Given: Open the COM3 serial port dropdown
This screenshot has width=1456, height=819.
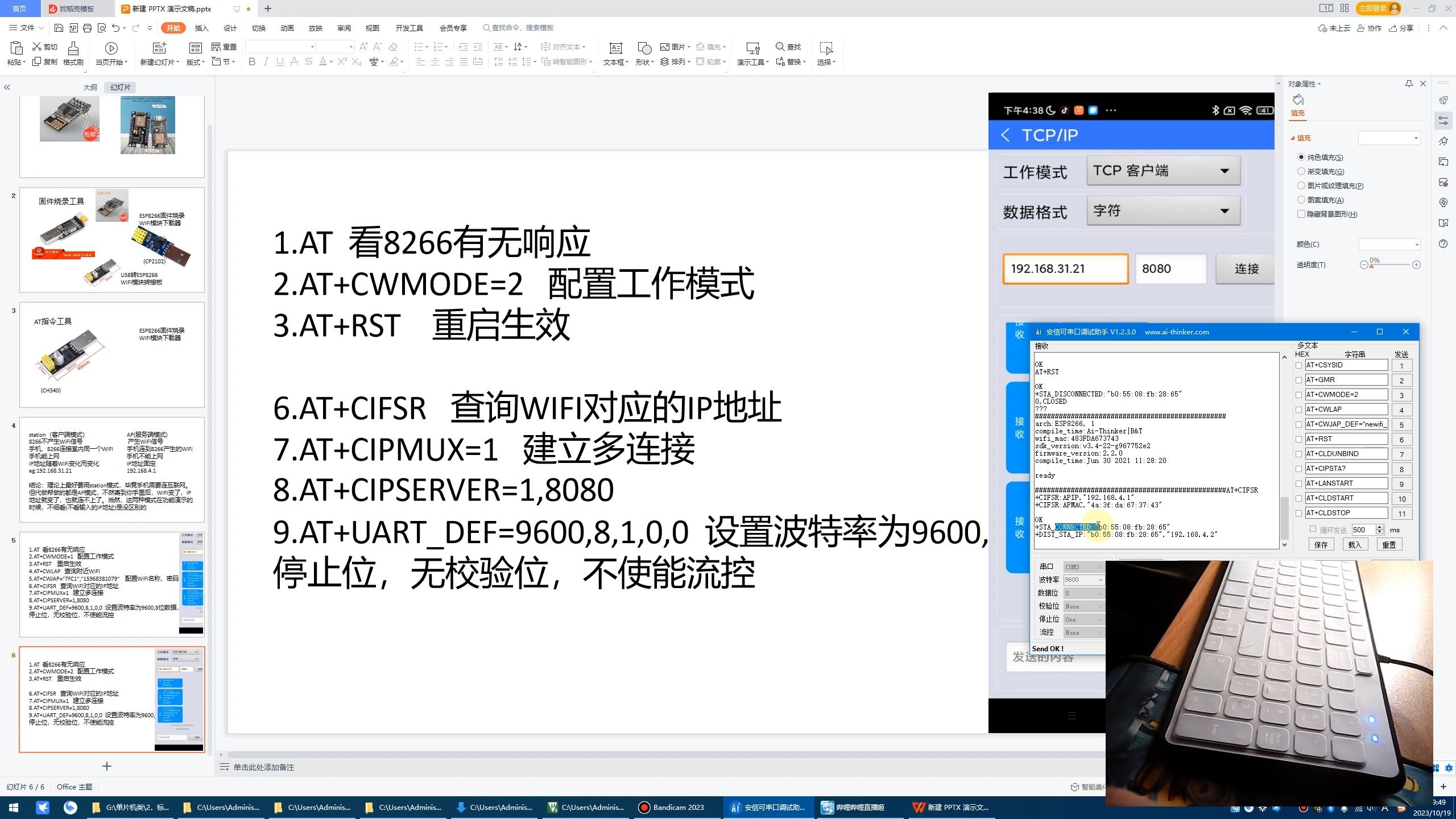Looking at the screenshot, I should point(1084,566).
